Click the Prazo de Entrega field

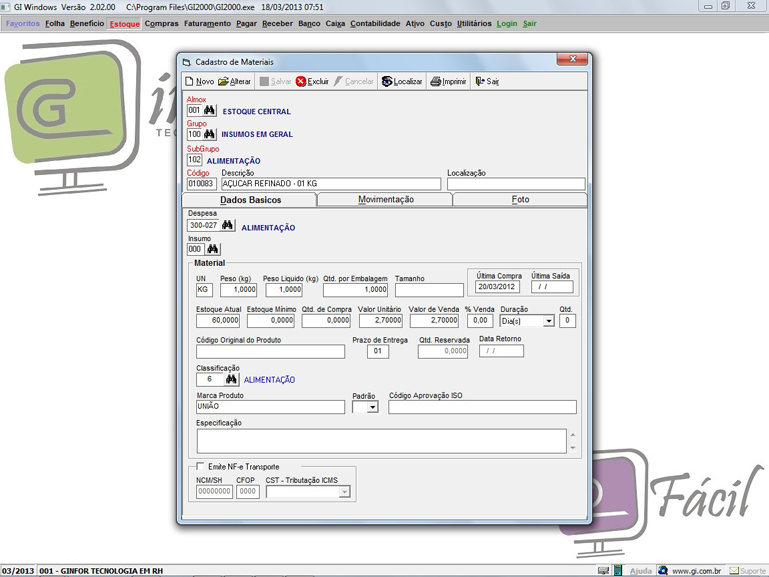(378, 351)
